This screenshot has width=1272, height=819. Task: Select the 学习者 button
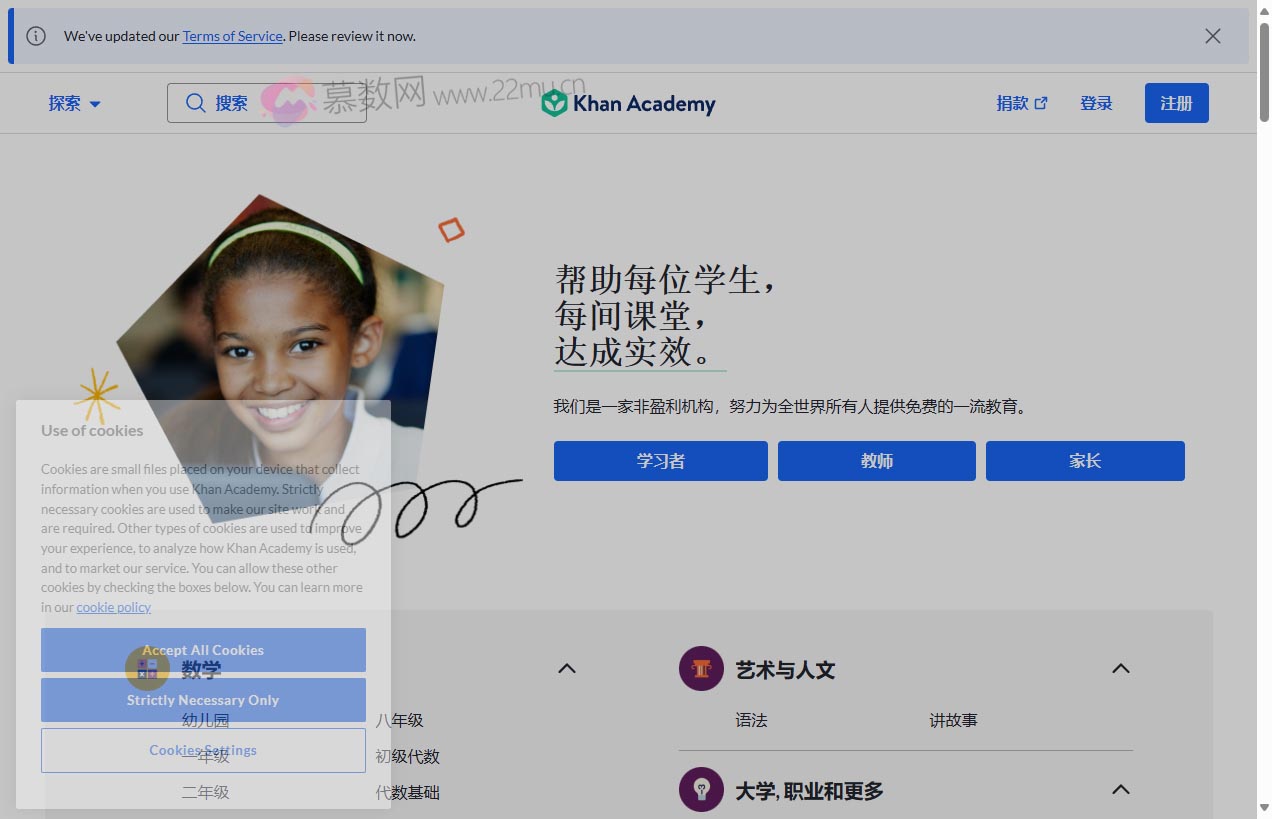point(660,461)
